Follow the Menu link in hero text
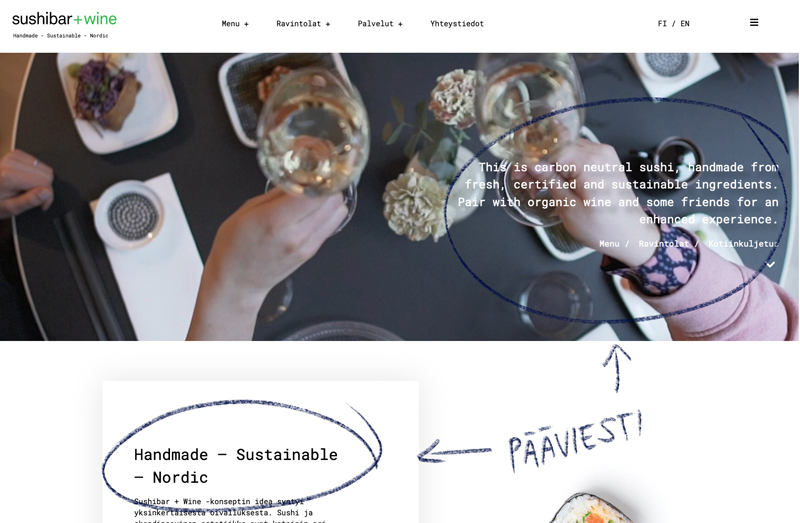This screenshot has height=523, width=800. pos(609,244)
